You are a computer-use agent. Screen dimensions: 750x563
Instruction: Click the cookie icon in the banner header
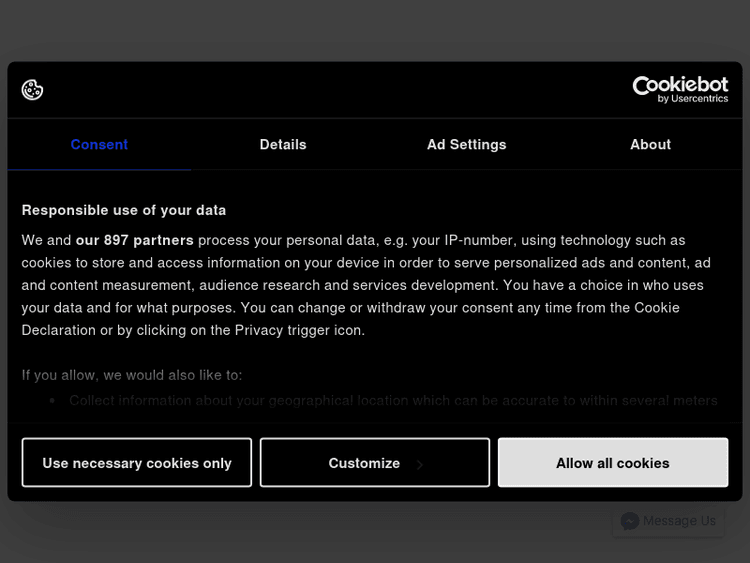[32, 90]
